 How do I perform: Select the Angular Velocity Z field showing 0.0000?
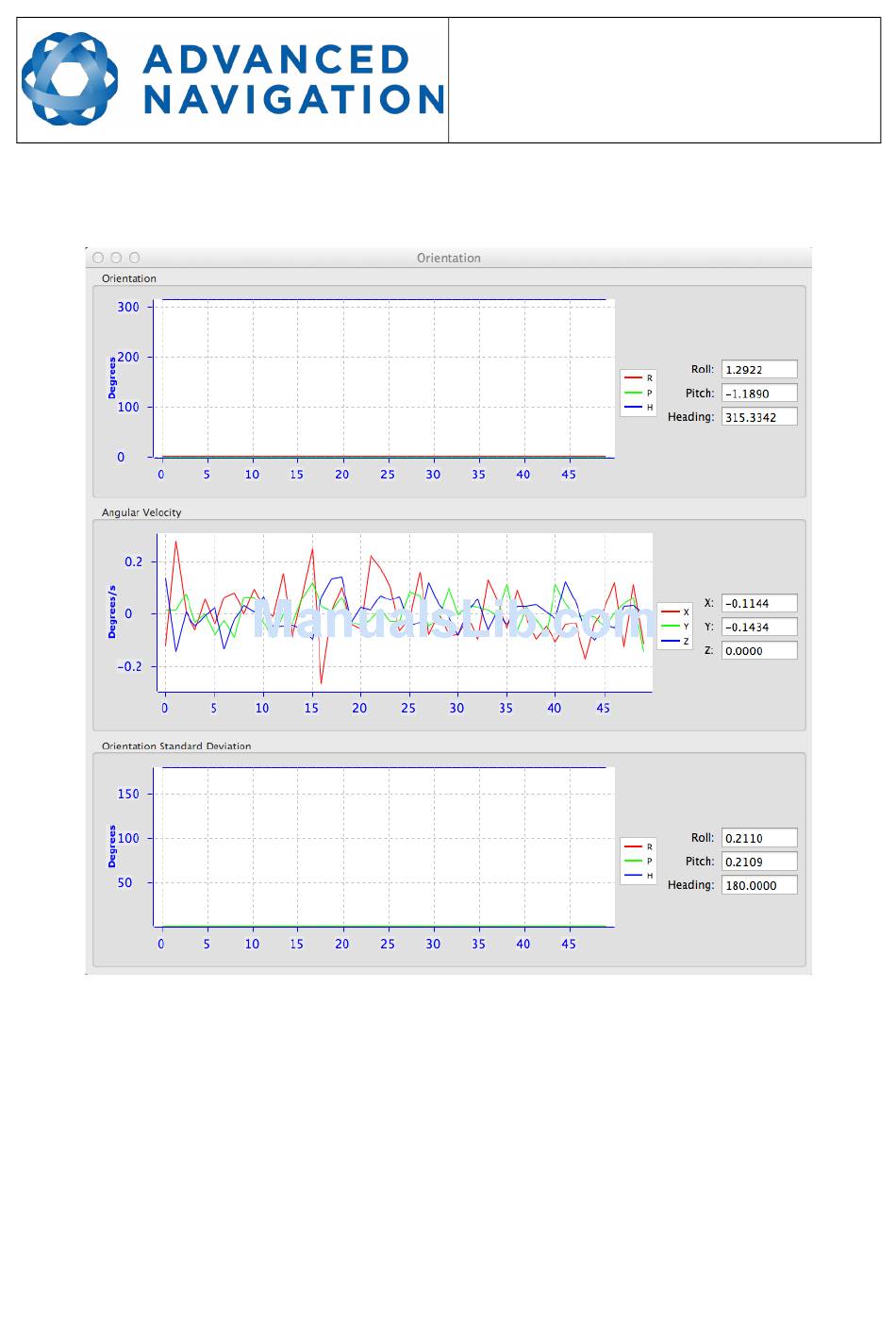pyautogui.click(x=758, y=651)
